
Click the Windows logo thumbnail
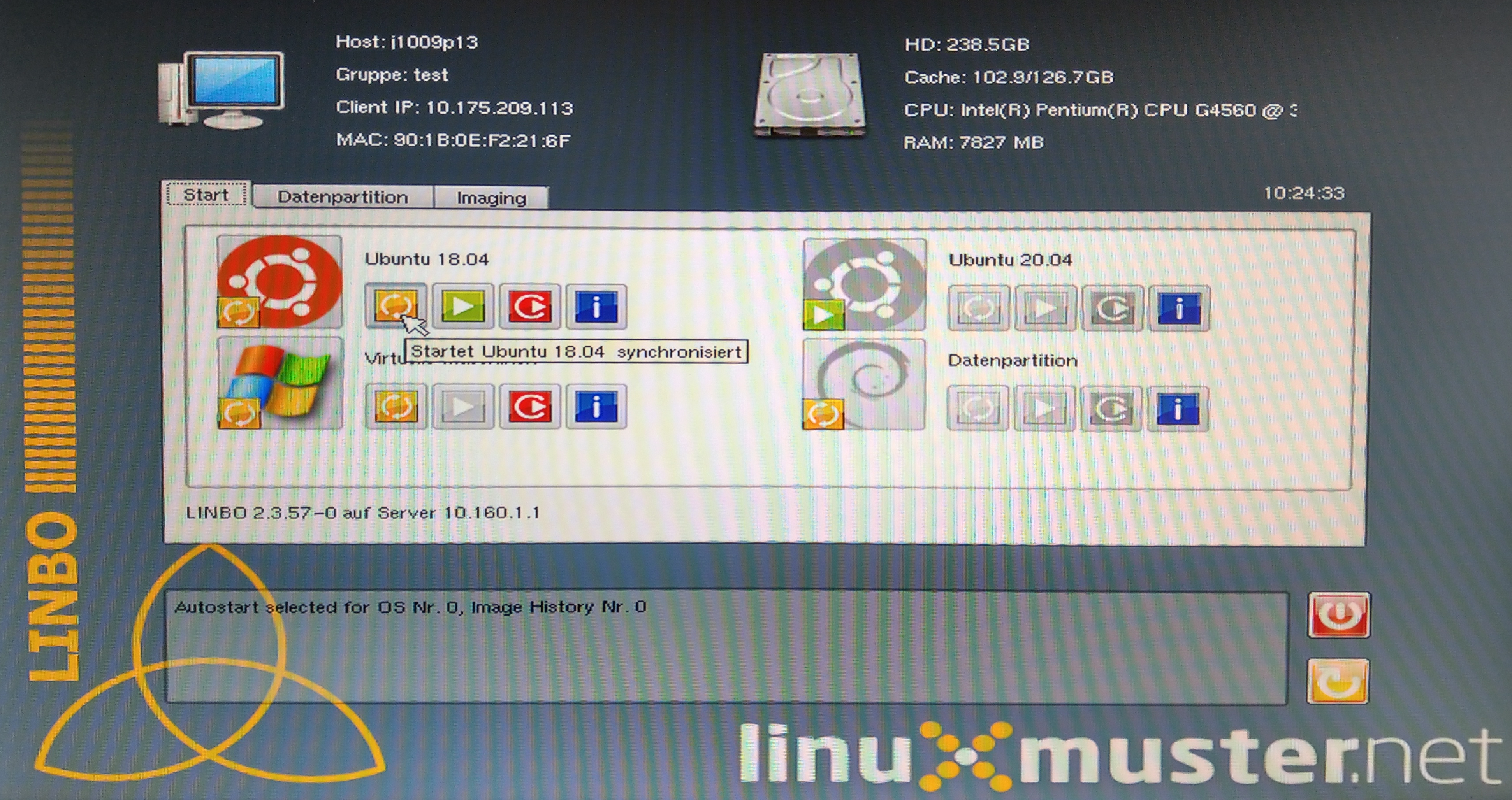point(280,382)
